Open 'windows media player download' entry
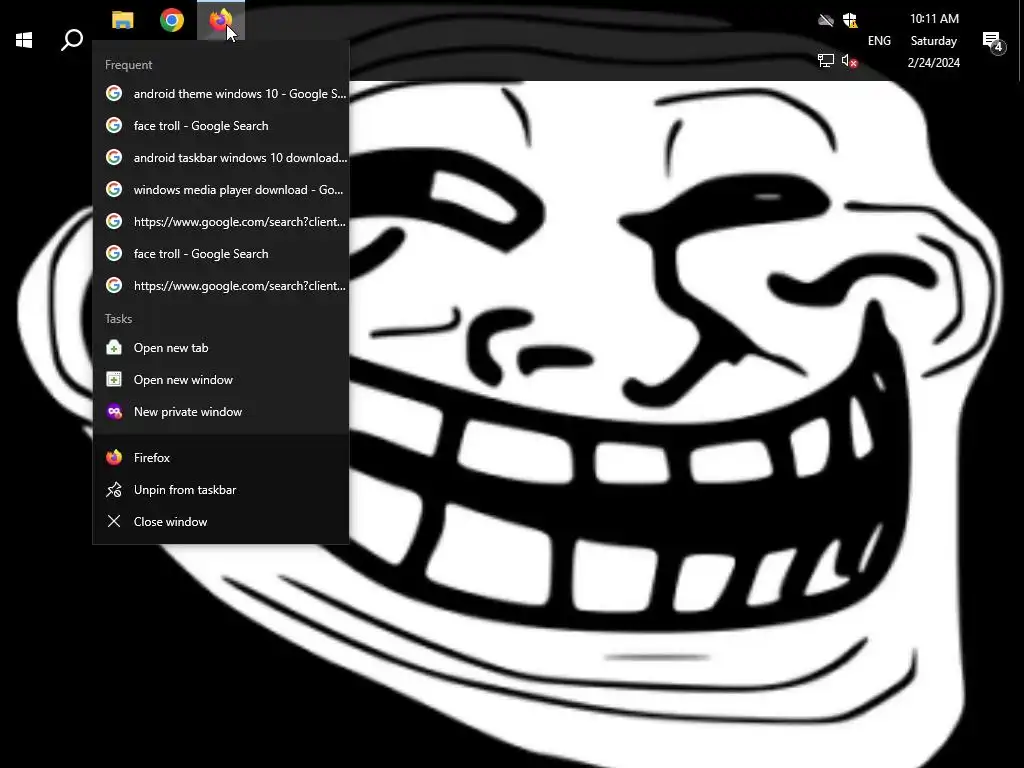 [x=221, y=189]
